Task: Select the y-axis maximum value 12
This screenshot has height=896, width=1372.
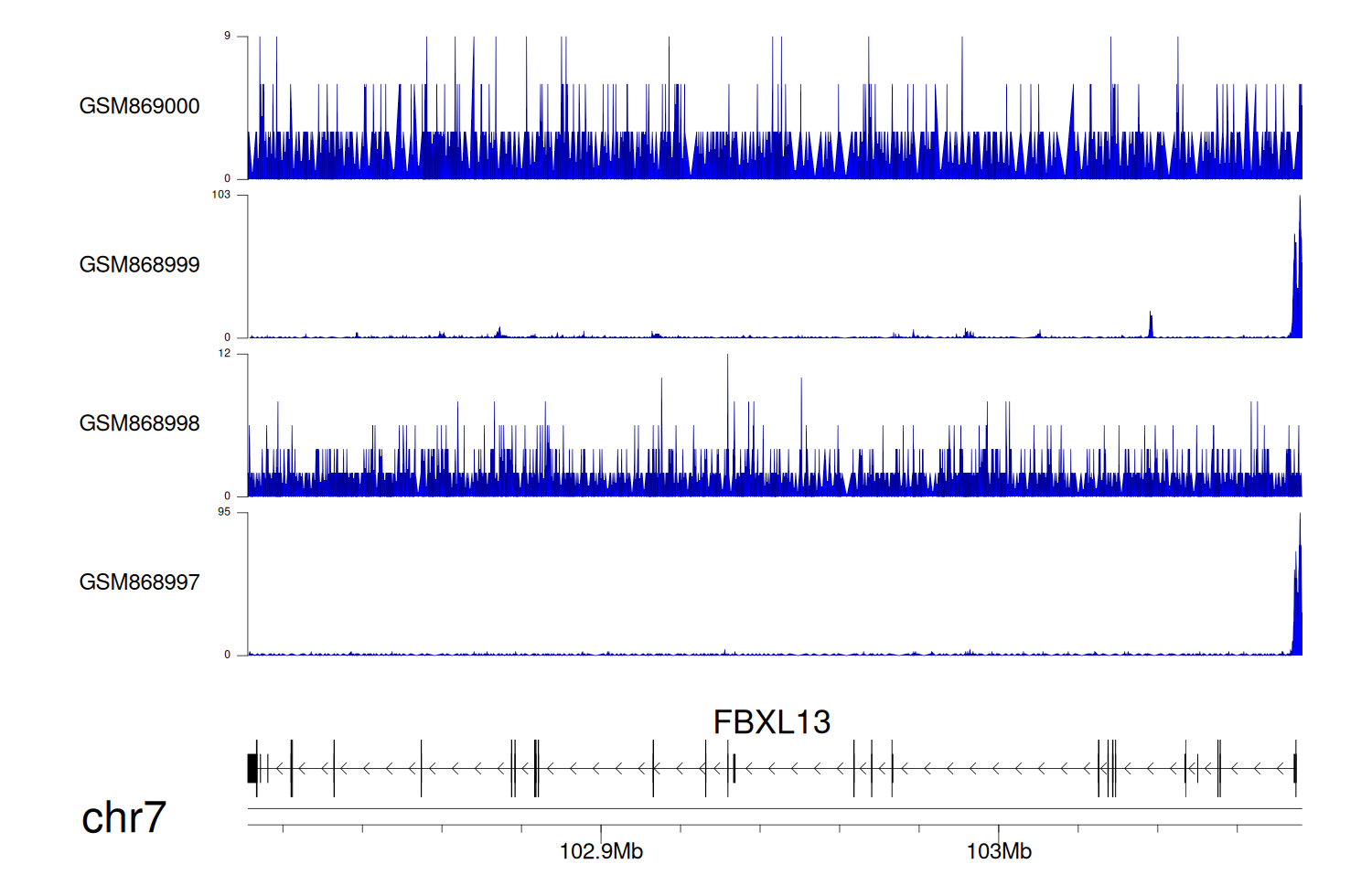Action: (224, 354)
